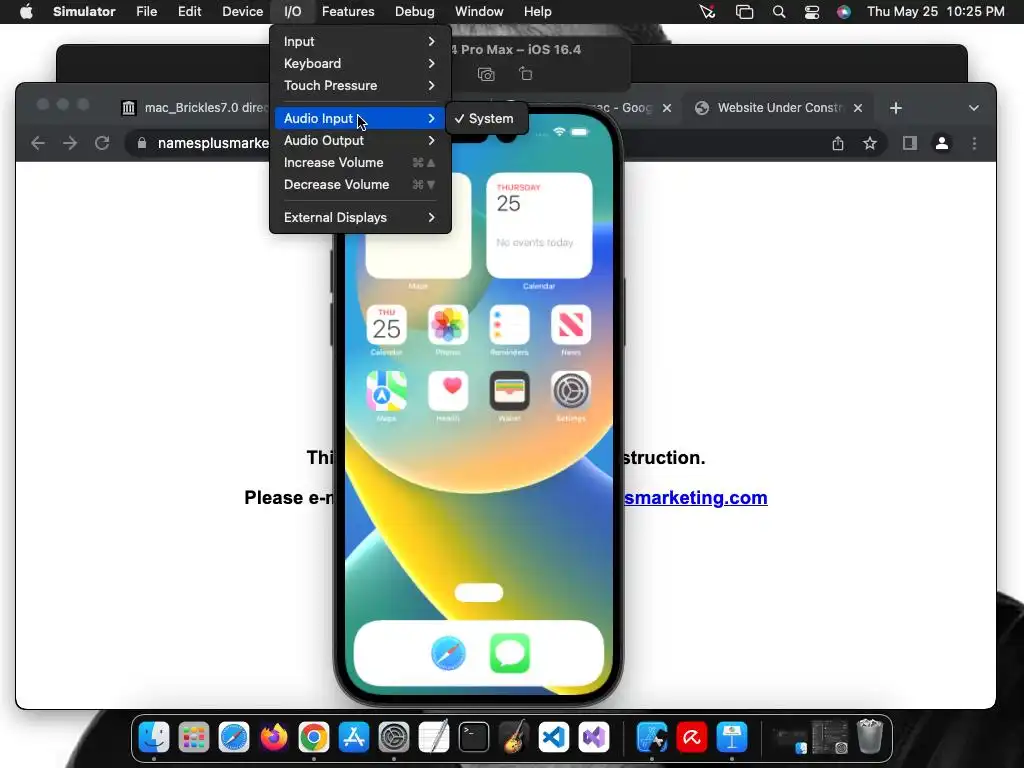Tap the Calendar widget showing Thursday 25
The width and height of the screenshot is (1024, 768).
(x=539, y=226)
